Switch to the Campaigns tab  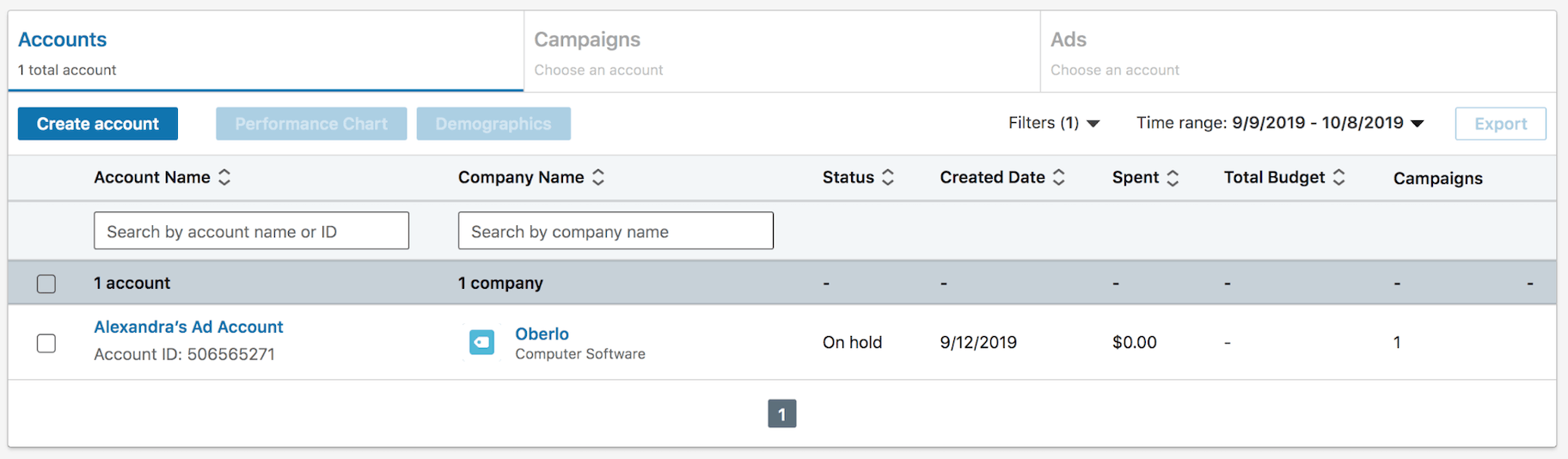[x=781, y=52]
